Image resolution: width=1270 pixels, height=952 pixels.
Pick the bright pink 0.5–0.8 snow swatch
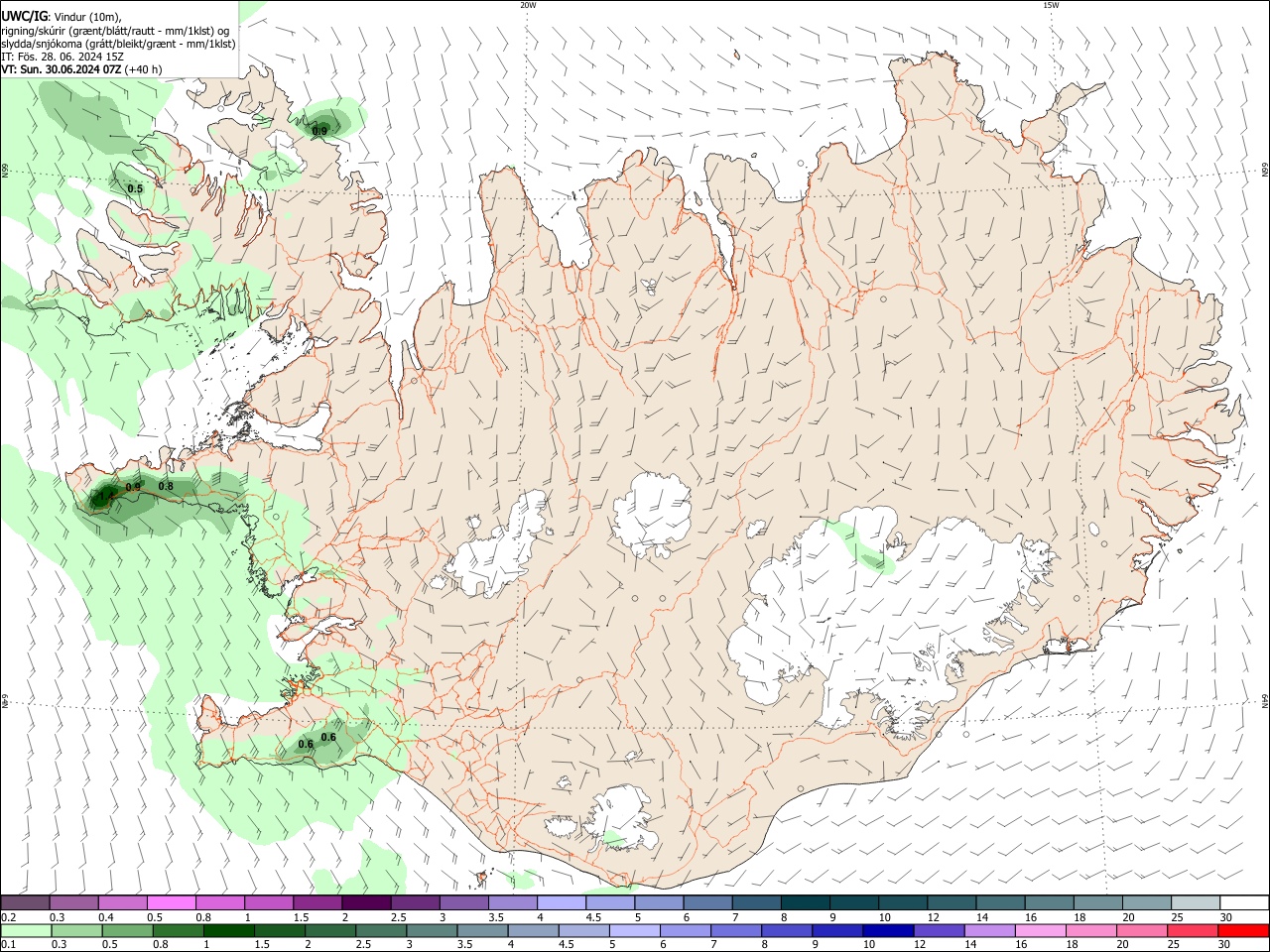point(171,902)
